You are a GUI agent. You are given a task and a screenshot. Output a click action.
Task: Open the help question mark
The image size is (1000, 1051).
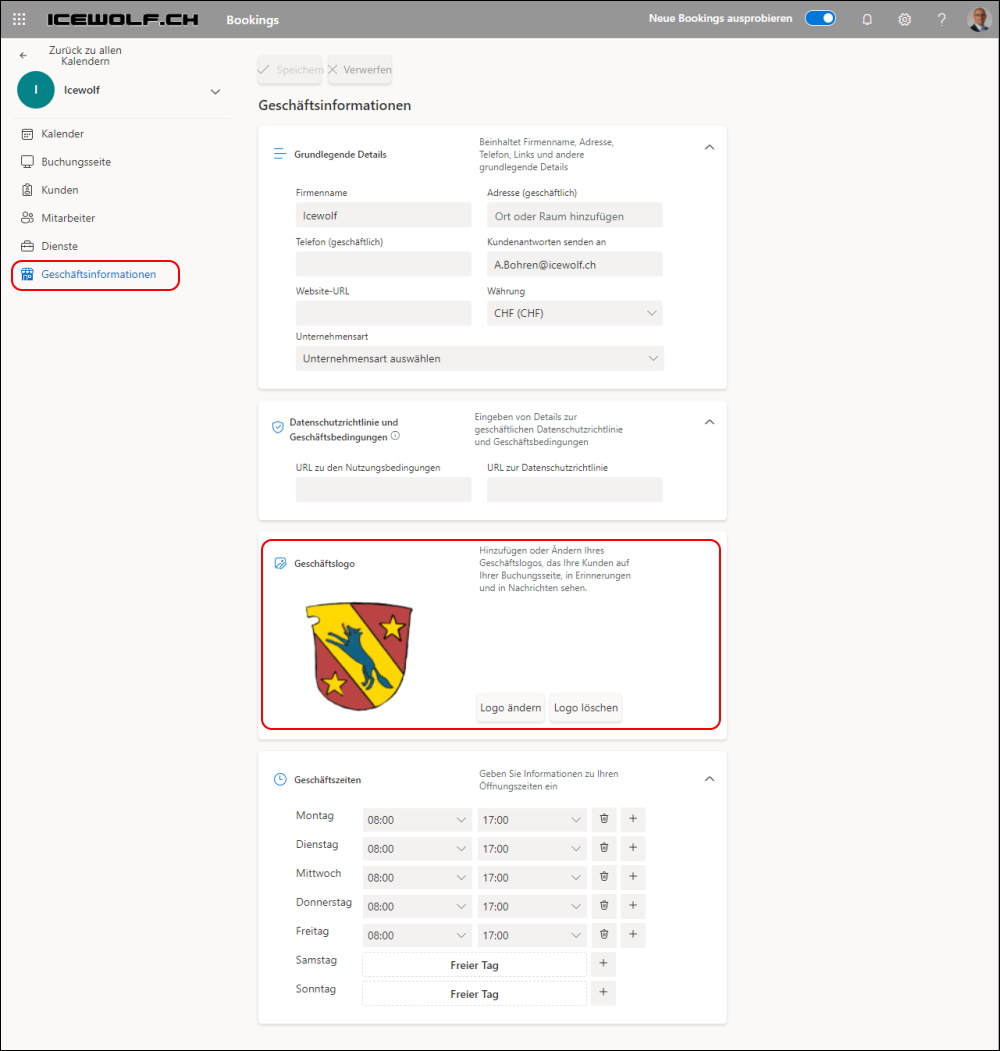click(x=942, y=19)
